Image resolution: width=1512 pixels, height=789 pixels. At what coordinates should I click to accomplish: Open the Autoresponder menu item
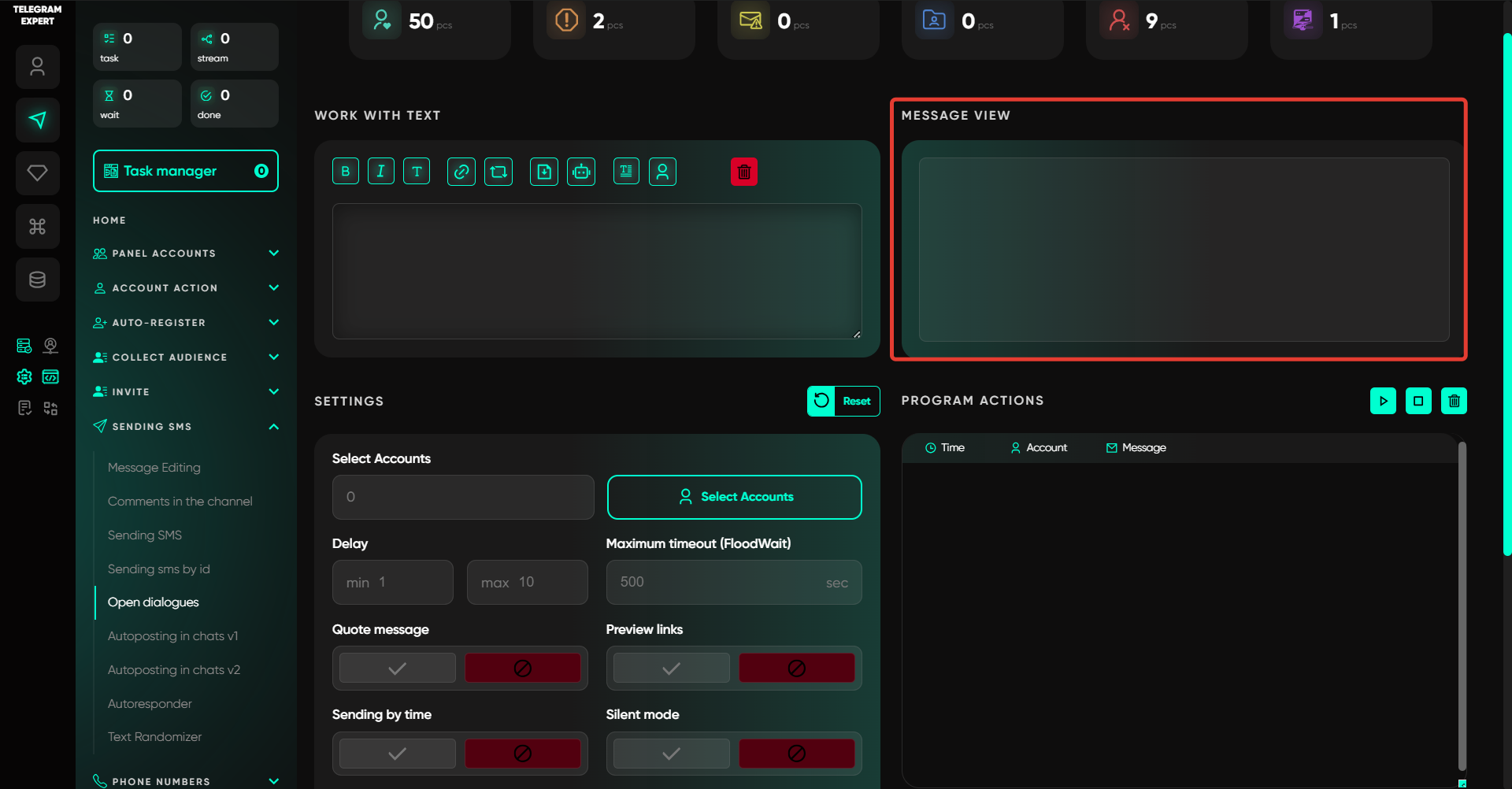click(150, 704)
